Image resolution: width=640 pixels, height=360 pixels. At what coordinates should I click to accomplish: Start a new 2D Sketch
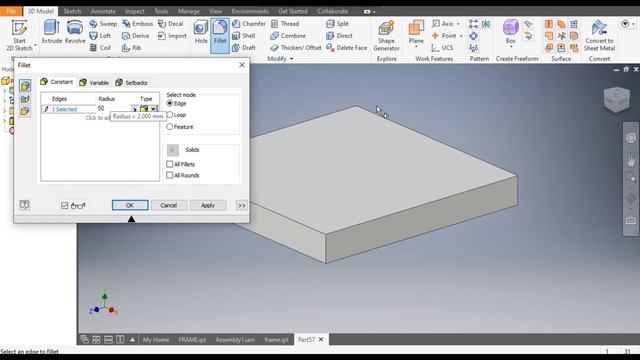(x=19, y=36)
